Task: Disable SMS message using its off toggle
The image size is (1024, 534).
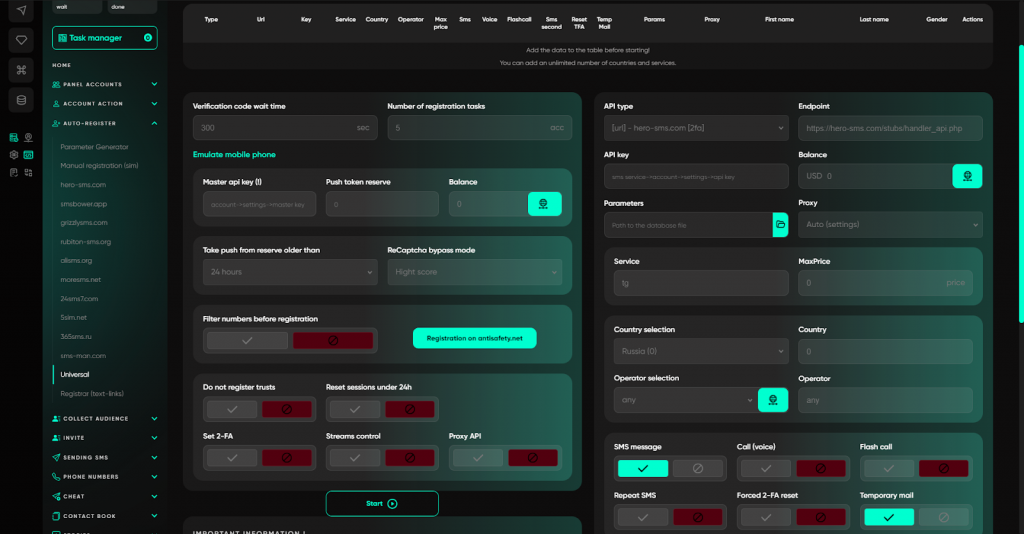Action: [x=697, y=468]
